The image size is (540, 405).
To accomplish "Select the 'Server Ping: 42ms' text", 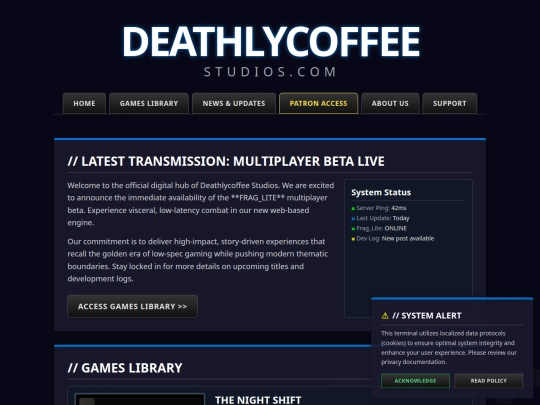I will pos(381,208).
